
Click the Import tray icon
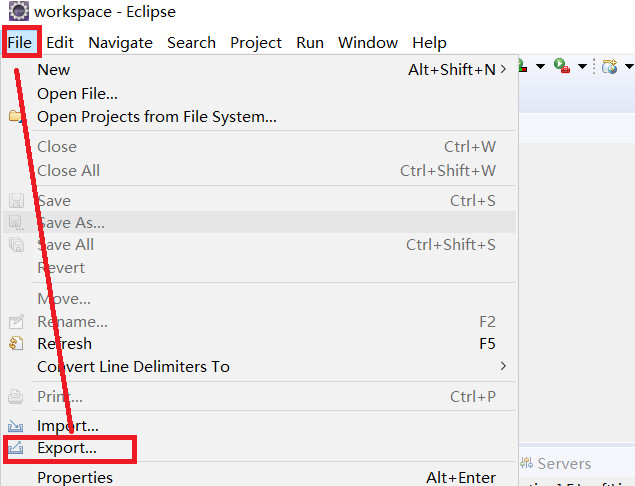15,426
